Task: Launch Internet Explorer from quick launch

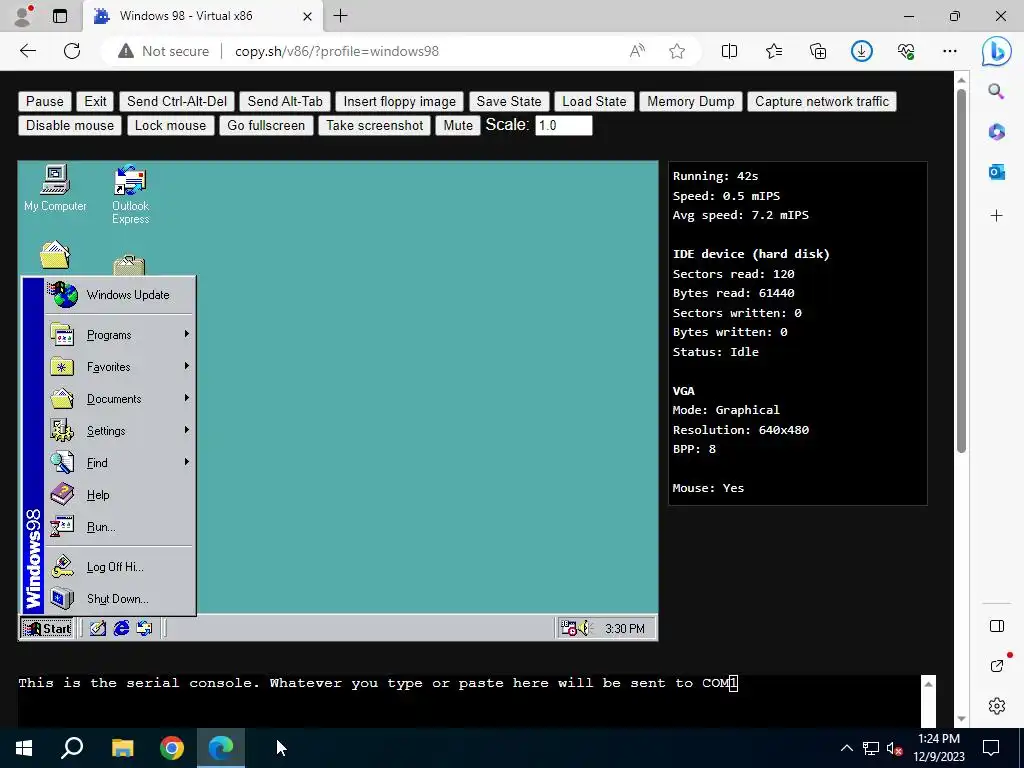Action: (121, 628)
